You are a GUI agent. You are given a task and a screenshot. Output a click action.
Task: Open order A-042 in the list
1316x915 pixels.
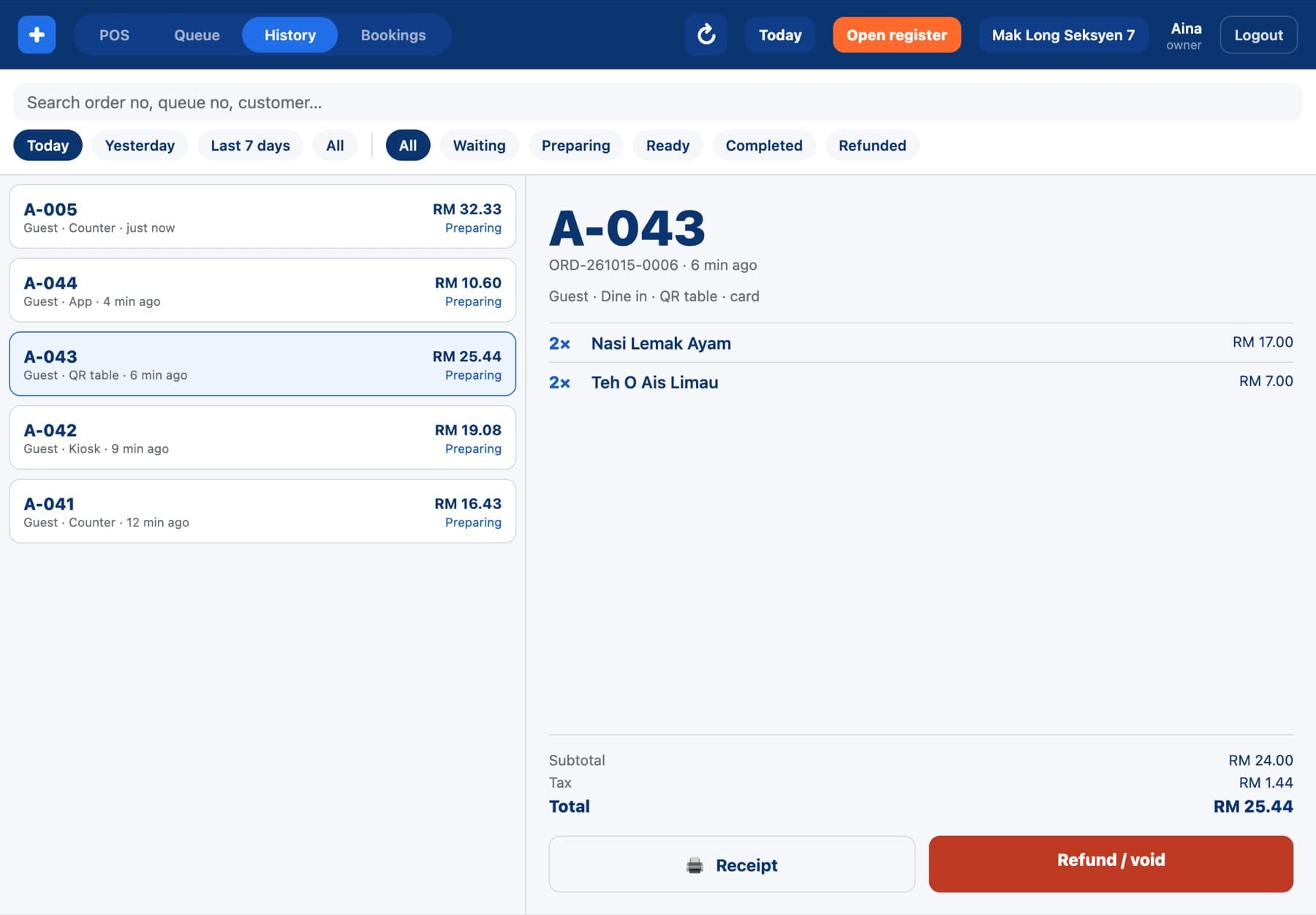point(262,437)
